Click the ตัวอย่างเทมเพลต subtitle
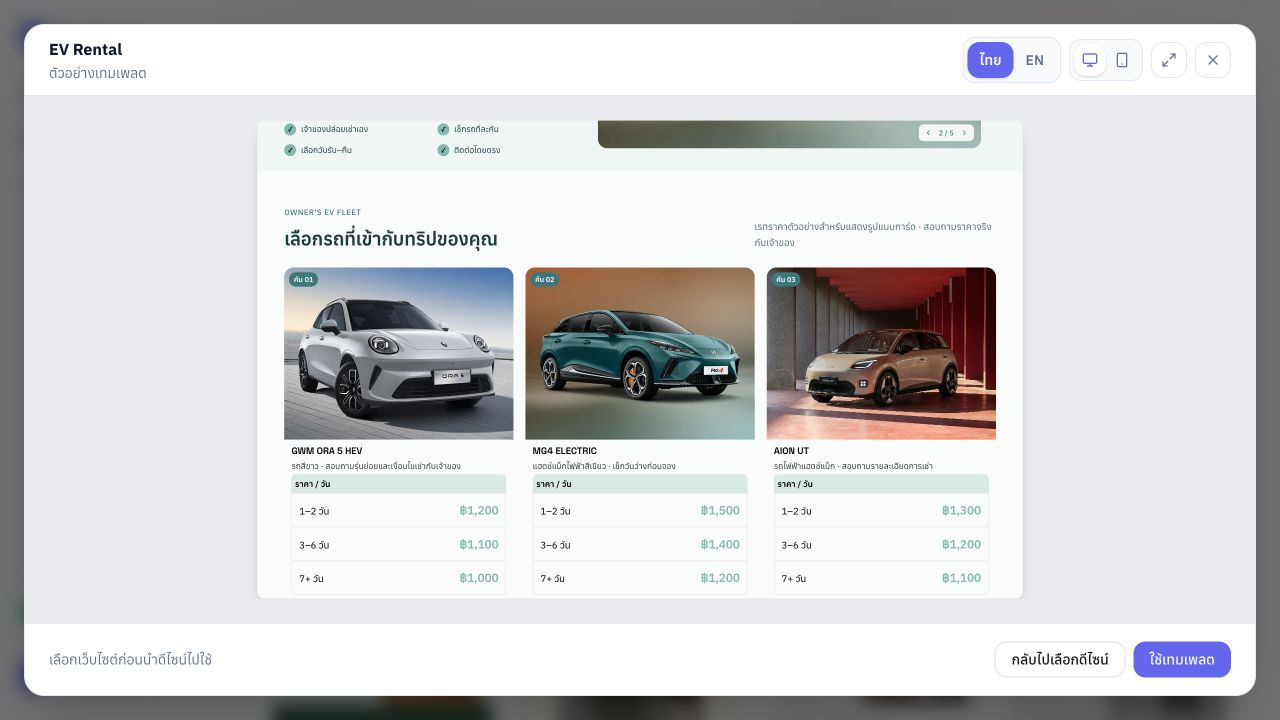The image size is (1280, 720). coord(98,73)
